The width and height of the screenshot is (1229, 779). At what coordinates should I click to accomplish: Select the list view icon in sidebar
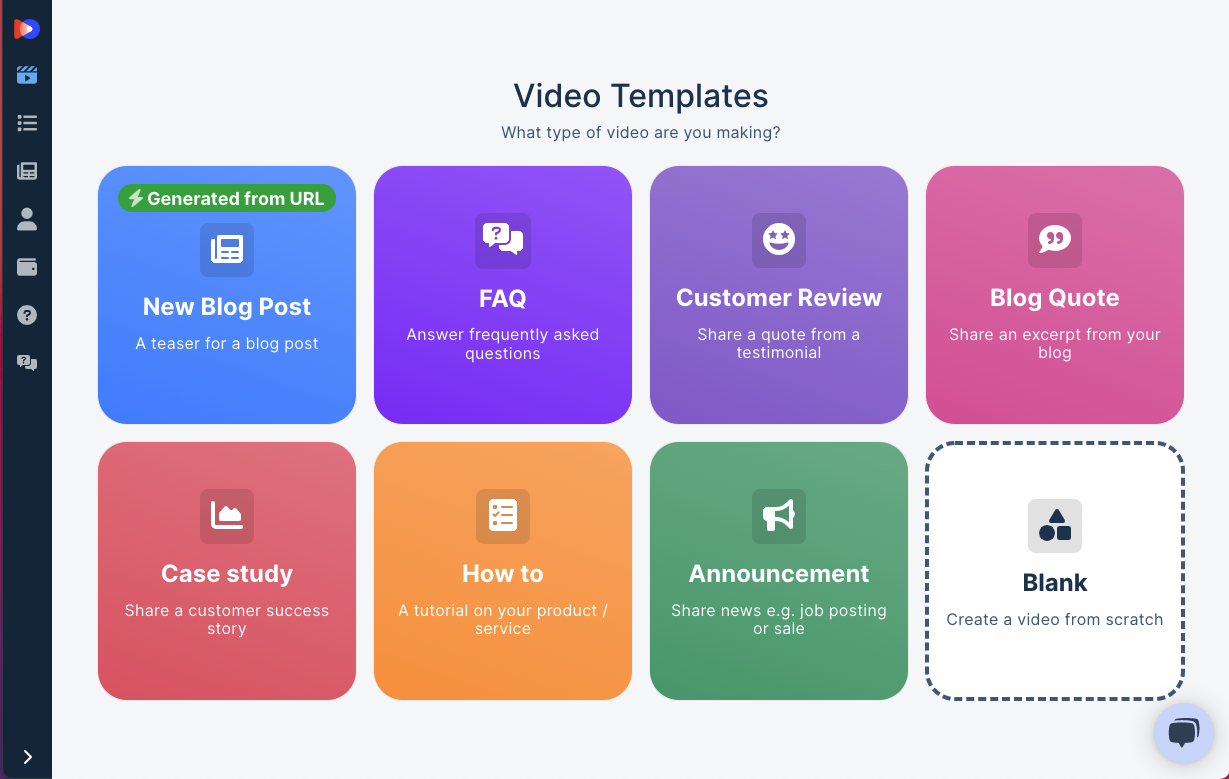pos(25,123)
